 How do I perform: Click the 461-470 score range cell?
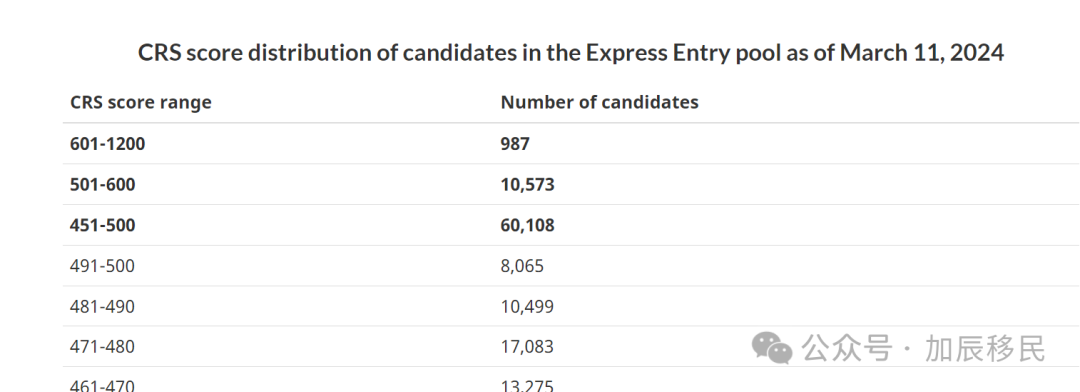[x=102, y=385]
